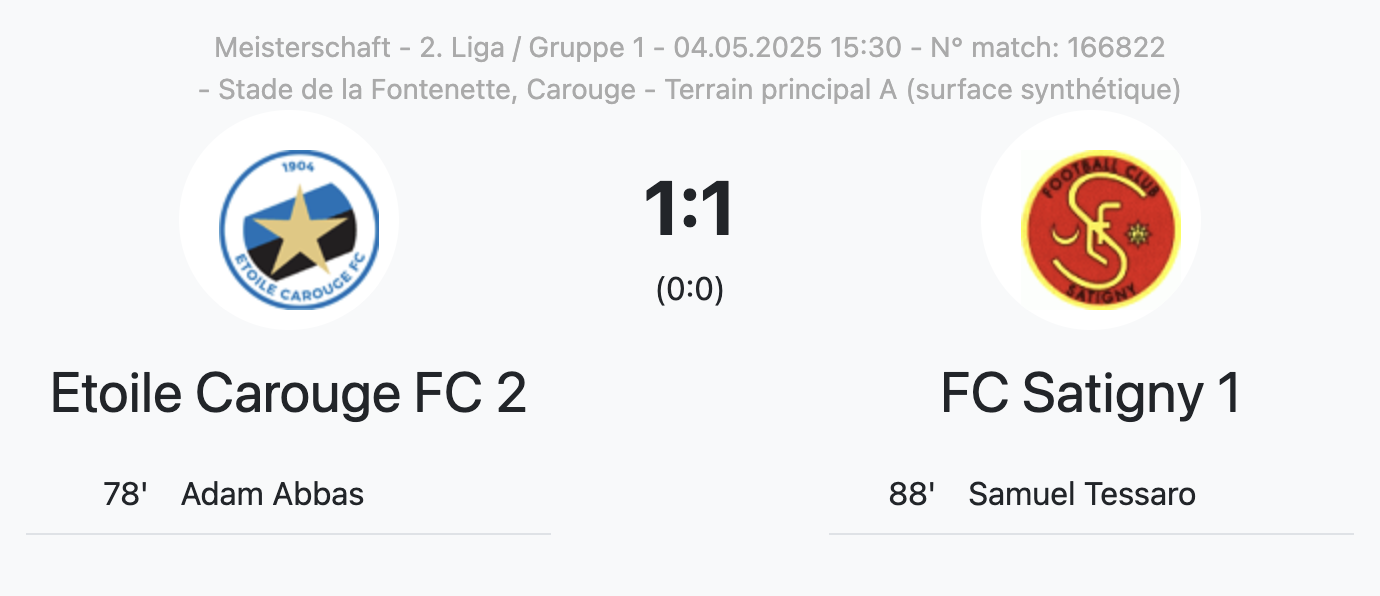
Task: Click the (0:0) halftime score
Action: click(x=689, y=289)
